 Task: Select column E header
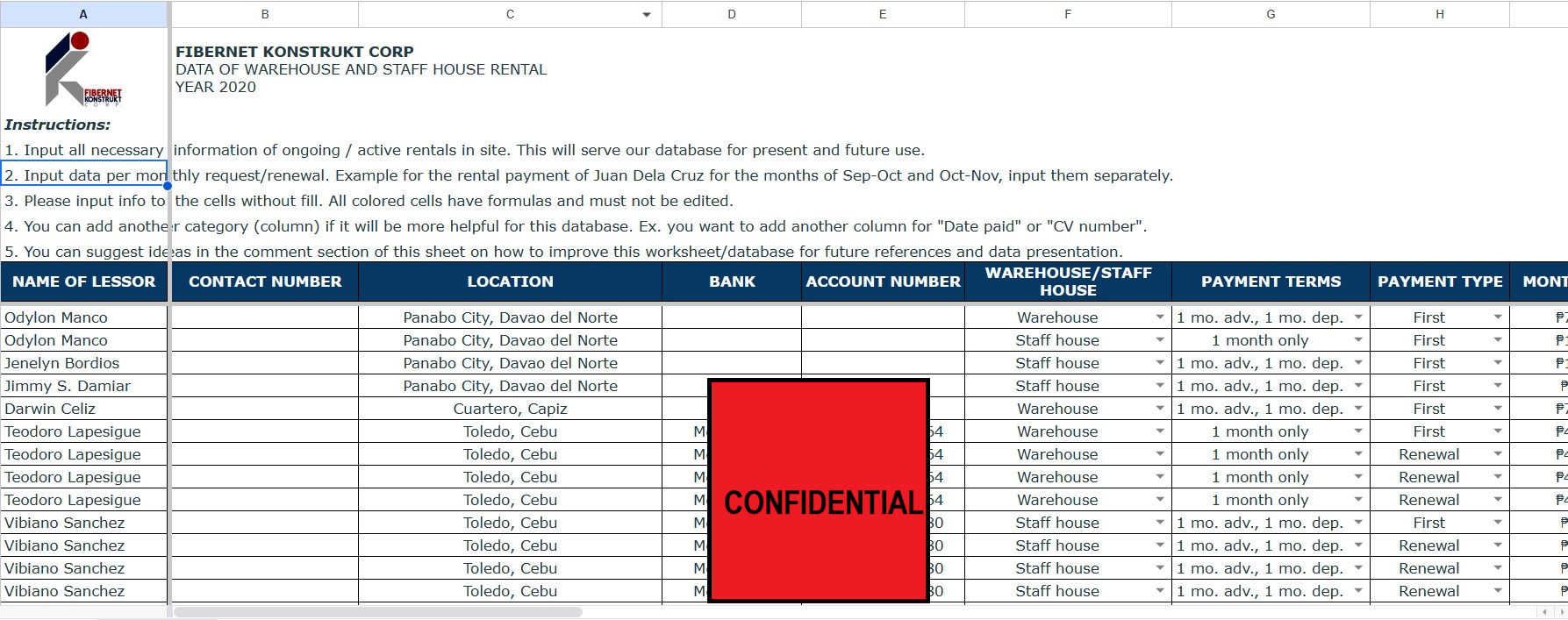point(883,14)
